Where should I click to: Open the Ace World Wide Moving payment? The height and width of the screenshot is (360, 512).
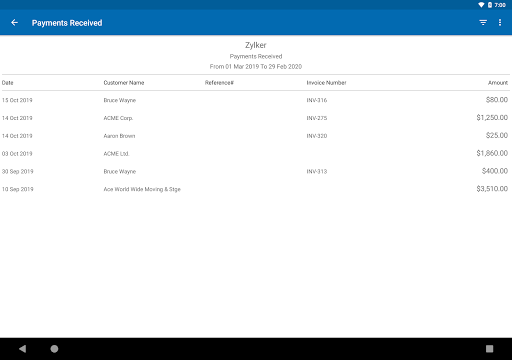pos(256,189)
